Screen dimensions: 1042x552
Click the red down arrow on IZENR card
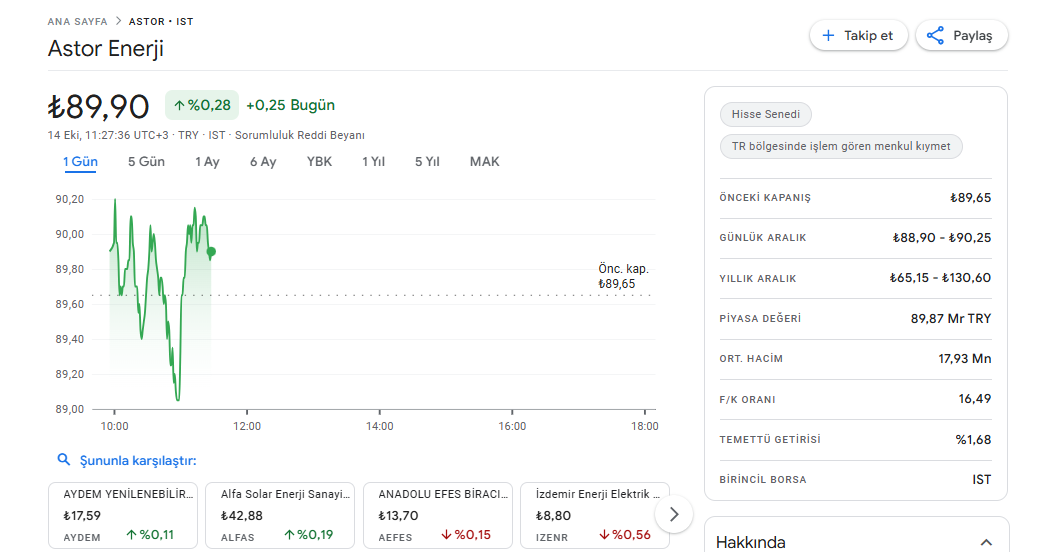click(604, 535)
